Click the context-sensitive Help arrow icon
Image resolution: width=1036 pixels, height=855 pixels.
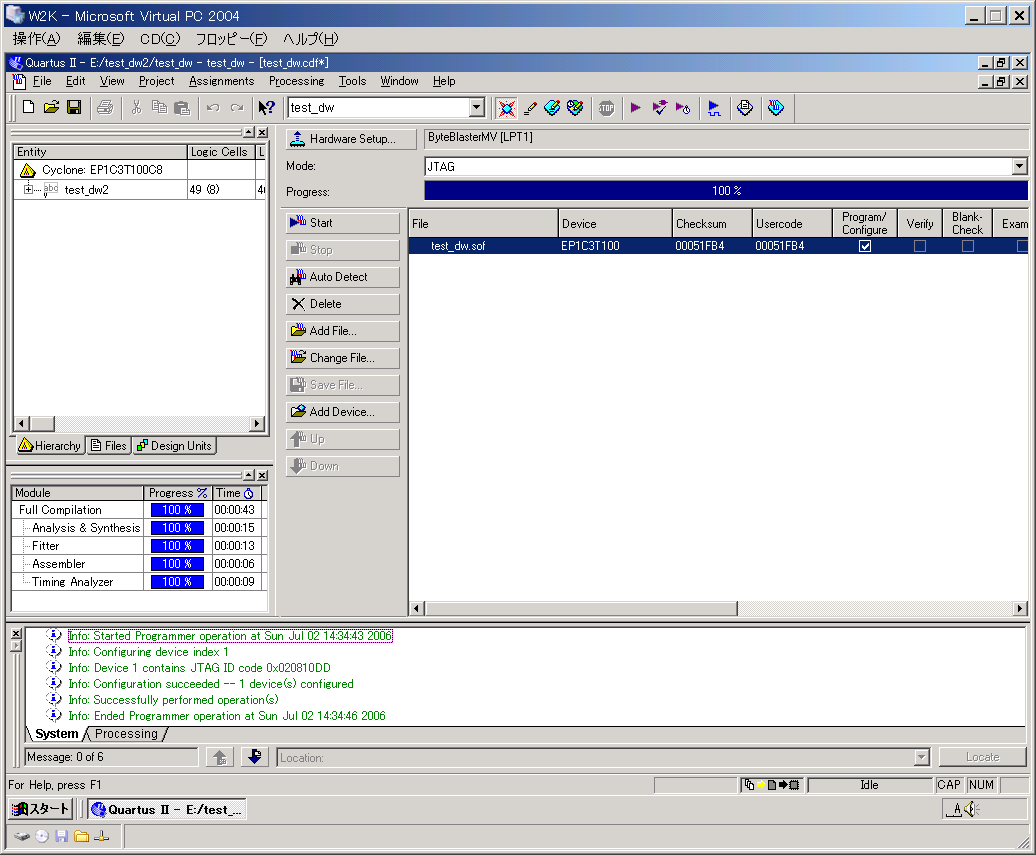coord(268,107)
